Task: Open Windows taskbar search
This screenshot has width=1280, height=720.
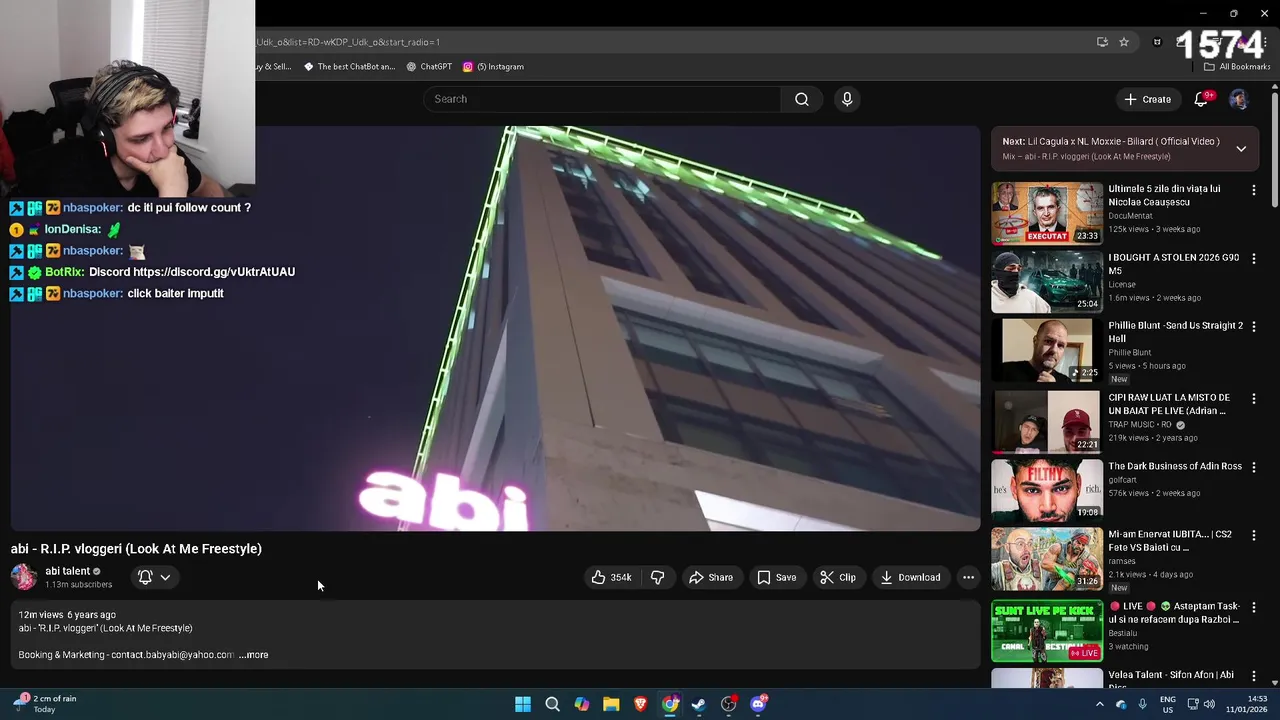Action: coord(552,704)
